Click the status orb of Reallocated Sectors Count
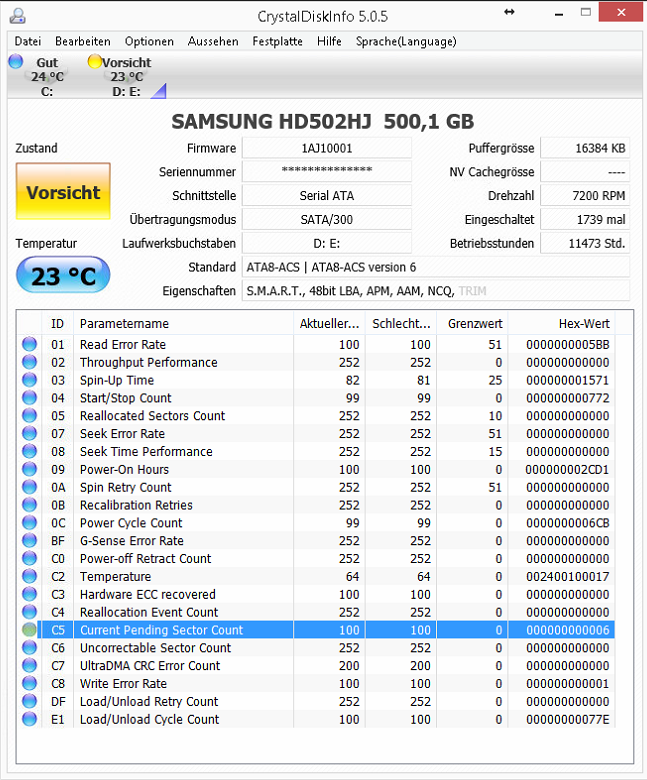Viewport: 647px width, 780px height. [x=29, y=415]
